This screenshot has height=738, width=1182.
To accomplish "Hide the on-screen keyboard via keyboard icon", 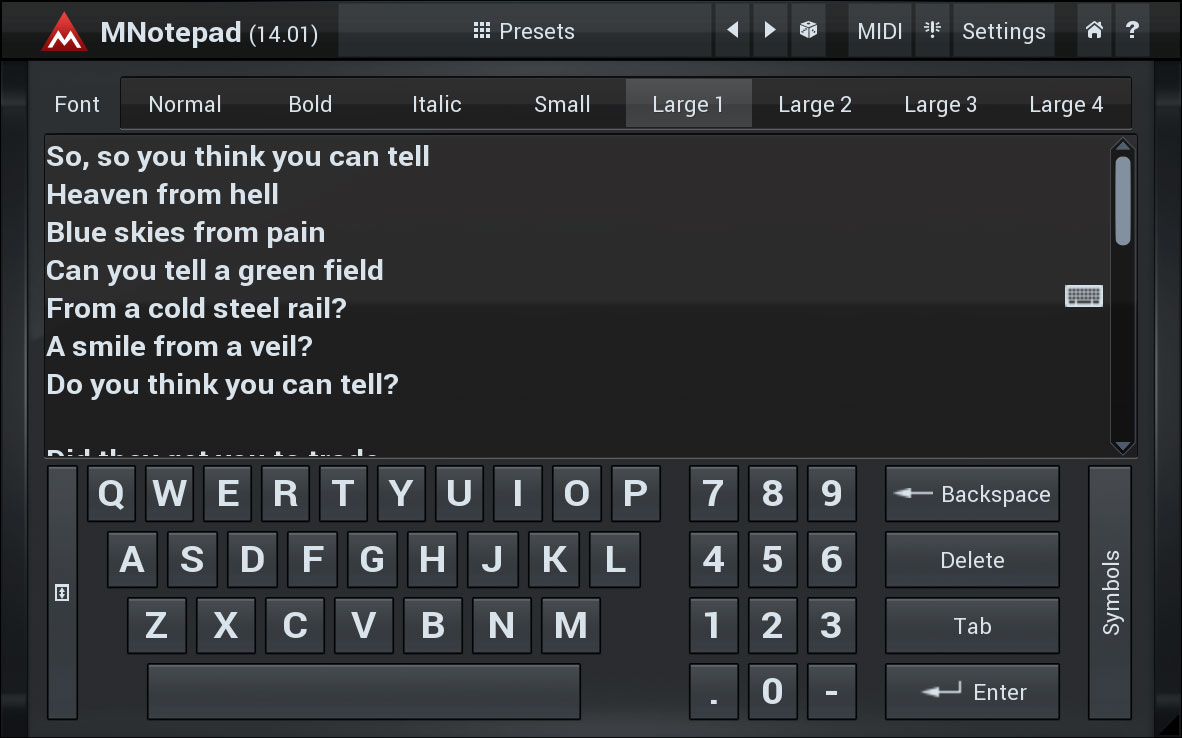I will 1084,296.
